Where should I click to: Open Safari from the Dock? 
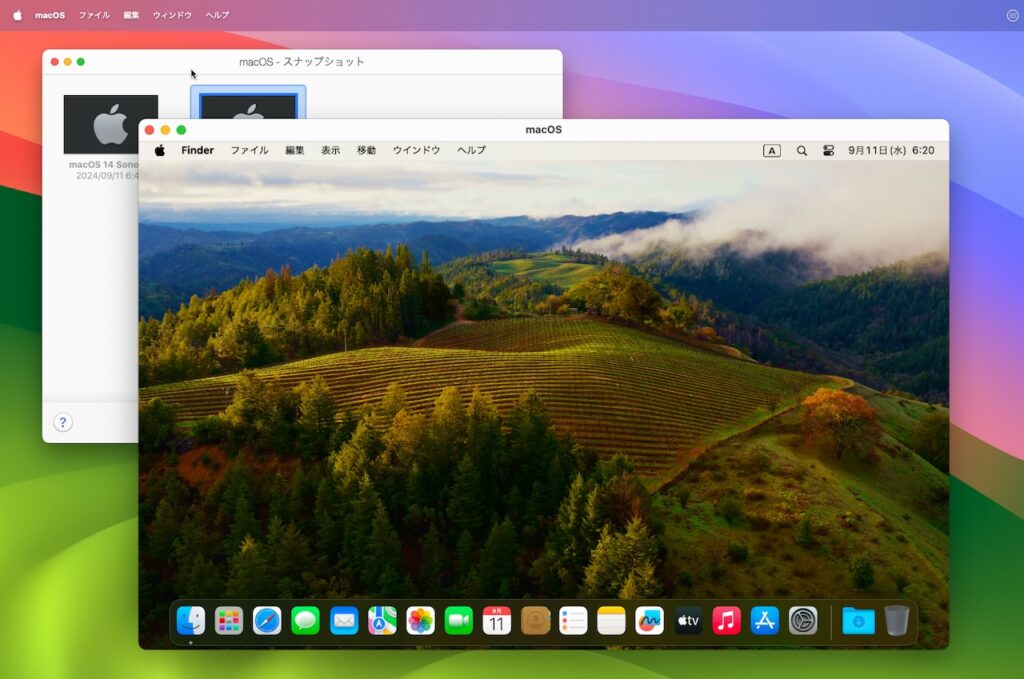click(266, 621)
